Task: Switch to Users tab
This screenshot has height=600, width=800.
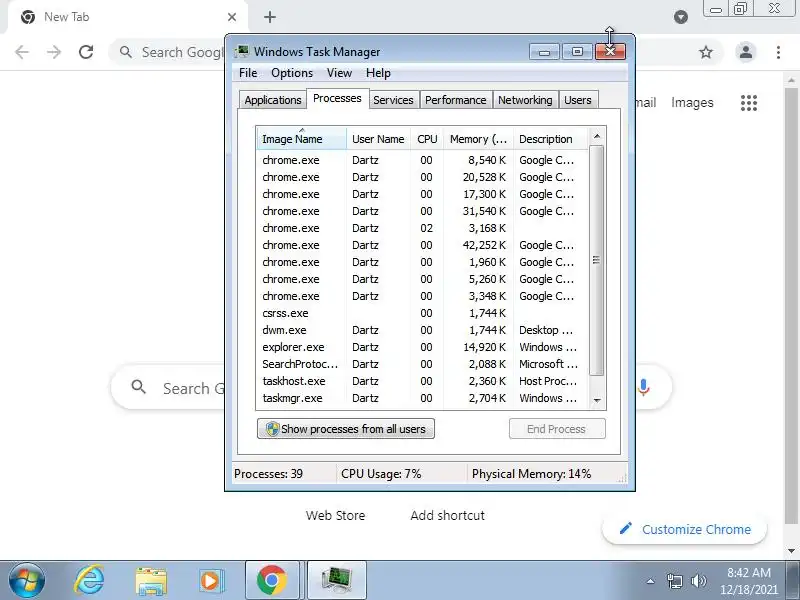Action: (578, 100)
